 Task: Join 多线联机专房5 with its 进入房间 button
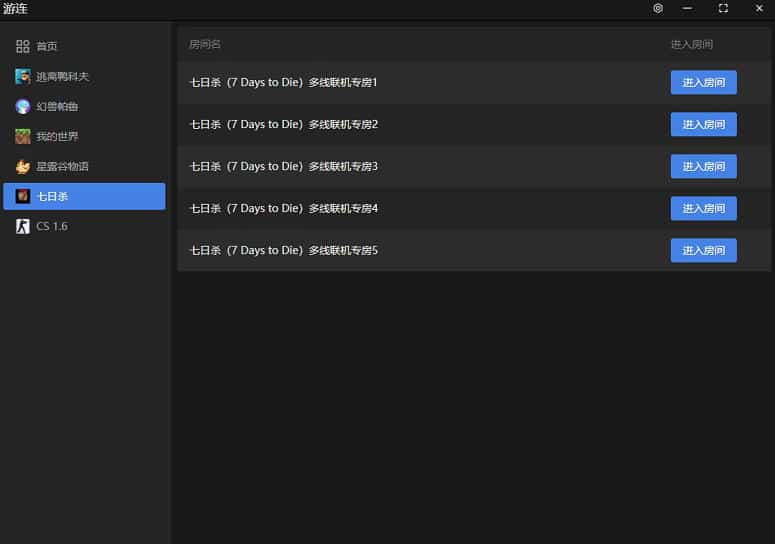703,251
